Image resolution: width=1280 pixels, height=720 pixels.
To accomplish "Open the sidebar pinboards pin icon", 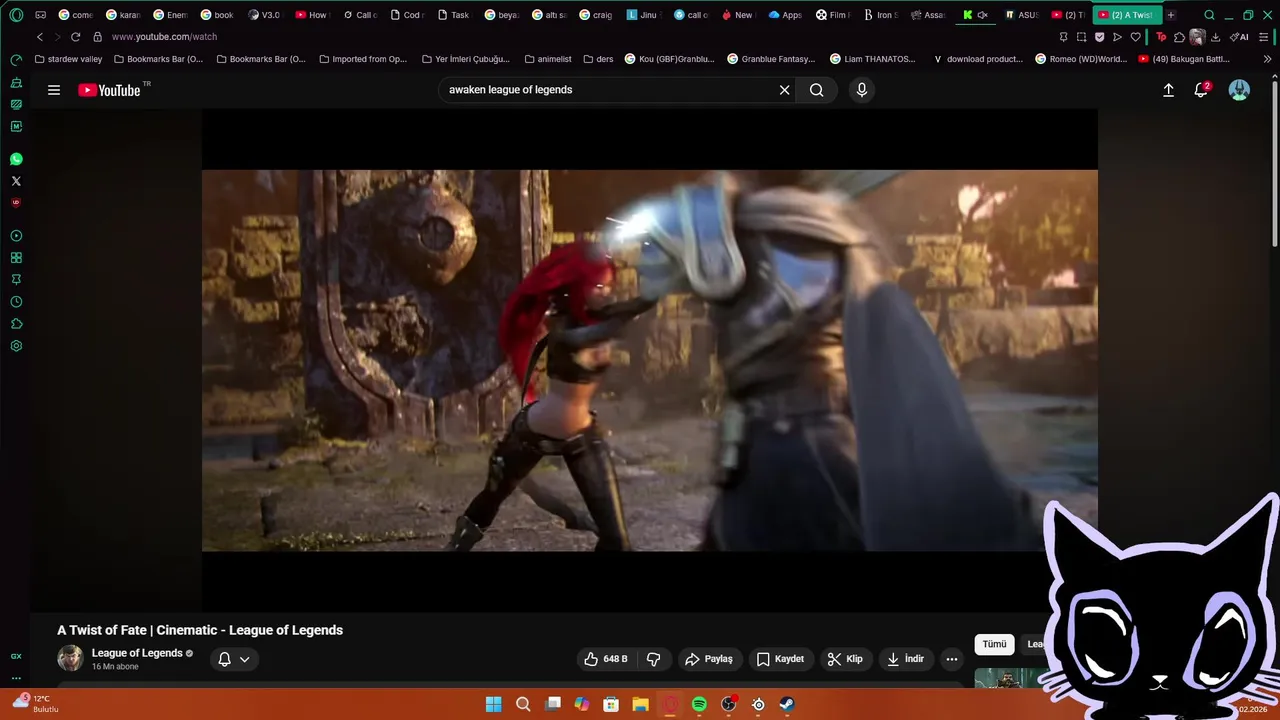I will tap(16, 280).
